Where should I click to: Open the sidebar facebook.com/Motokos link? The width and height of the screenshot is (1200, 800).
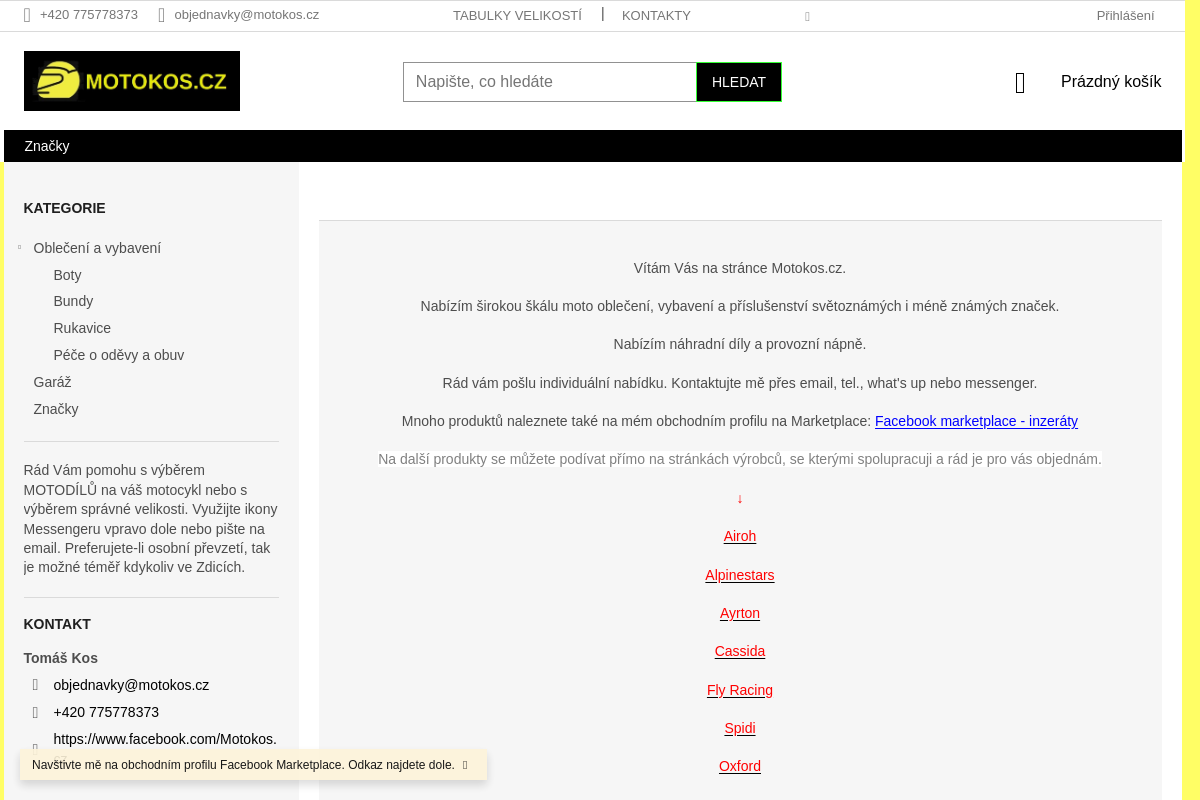click(x=165, y=739)
